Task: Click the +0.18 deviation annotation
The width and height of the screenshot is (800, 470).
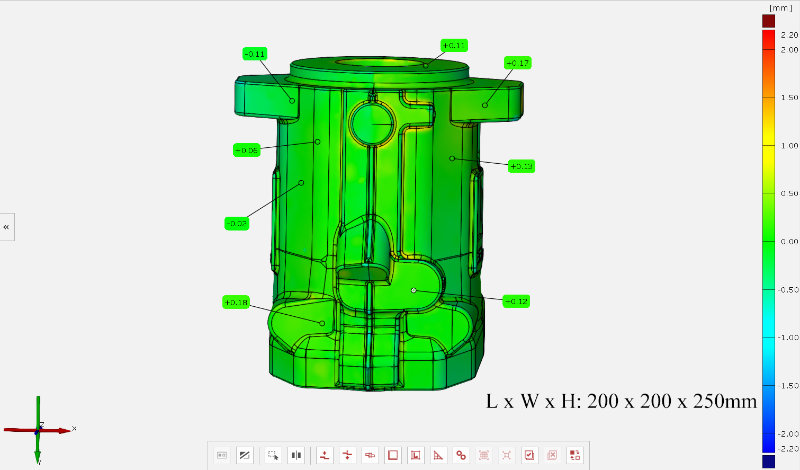Action: pyautogui.click(x=235, y=302)
